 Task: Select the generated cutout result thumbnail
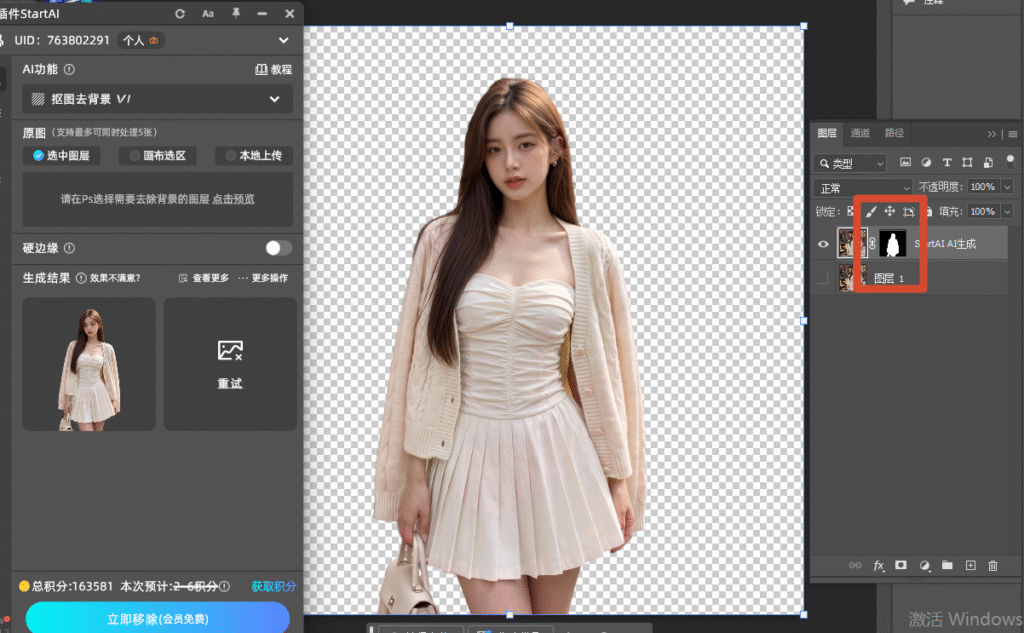pyautogui.click(x=89, y=364)
